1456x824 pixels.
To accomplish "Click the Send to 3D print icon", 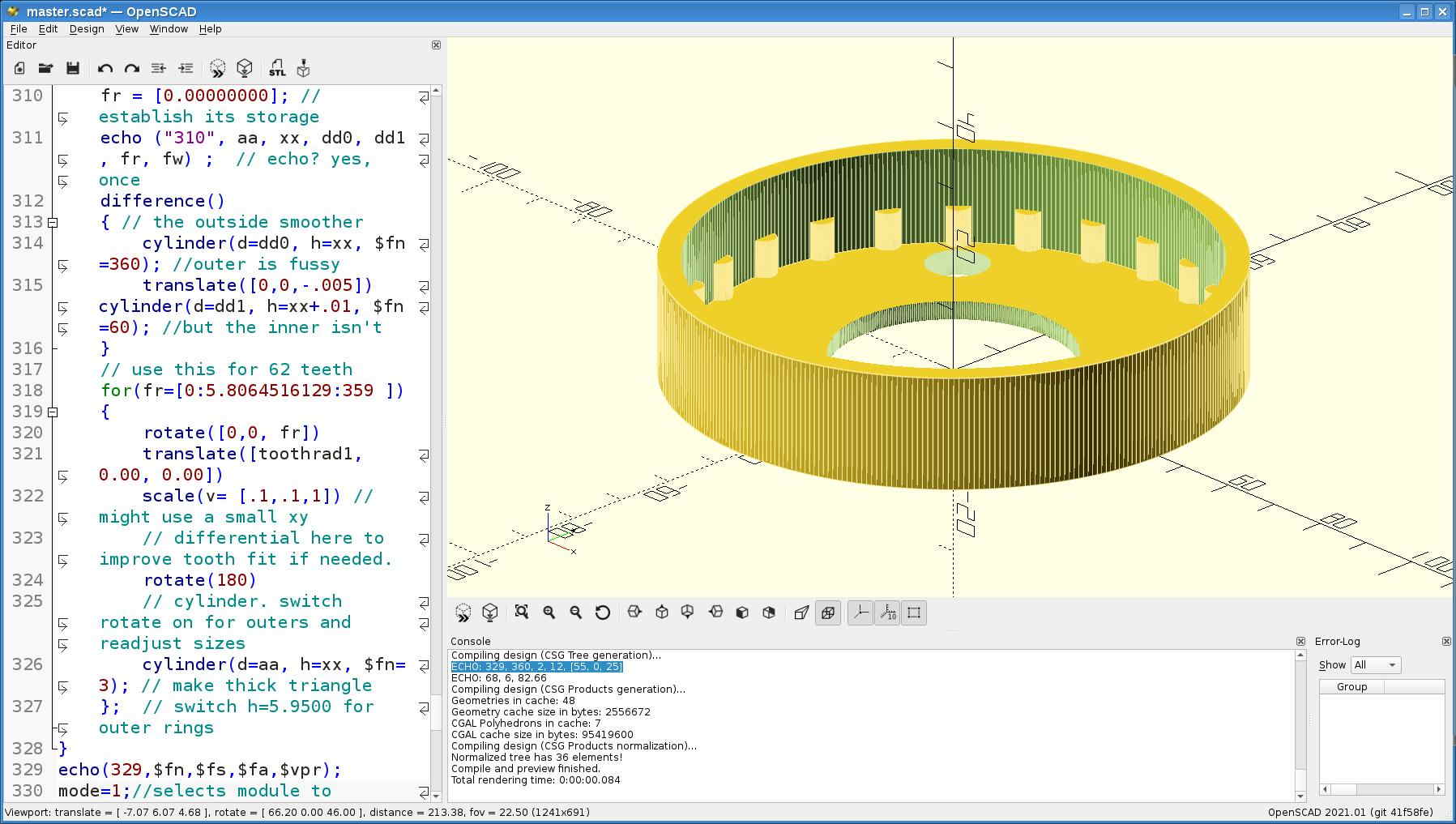I will point(304,68).
